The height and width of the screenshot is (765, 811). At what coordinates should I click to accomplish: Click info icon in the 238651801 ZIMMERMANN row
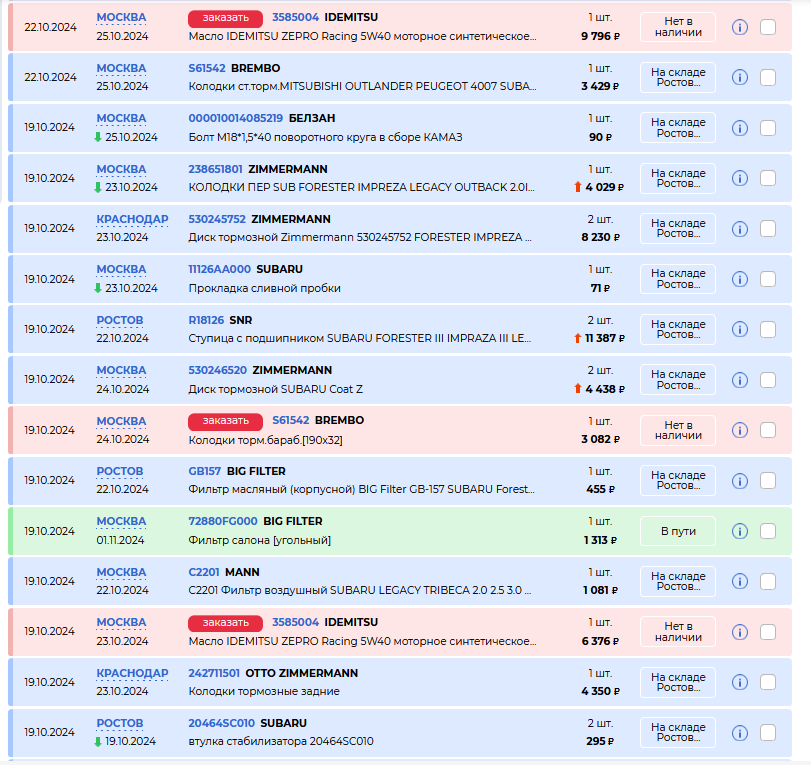coord(740,178)
